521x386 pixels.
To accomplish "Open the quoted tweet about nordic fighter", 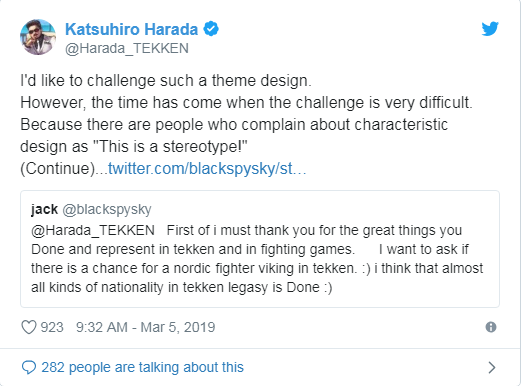I will coord(260,249).
